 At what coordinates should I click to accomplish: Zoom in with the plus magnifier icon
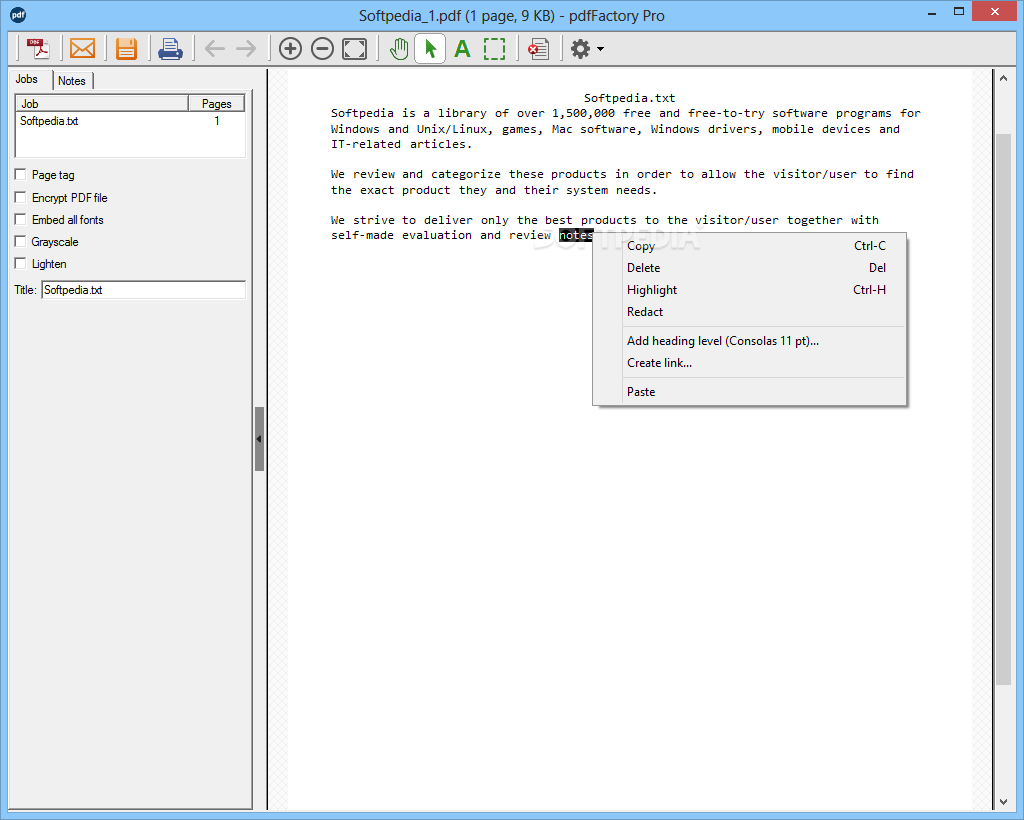point(290,48)
